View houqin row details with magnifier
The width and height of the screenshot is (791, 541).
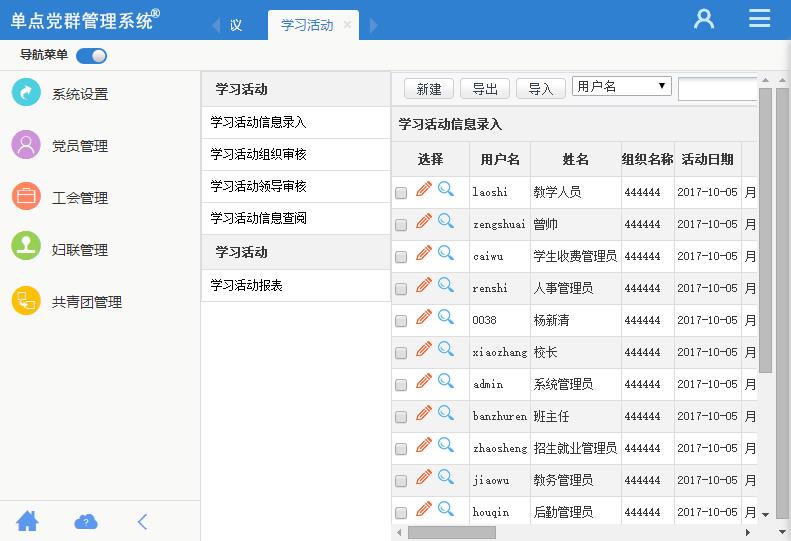point(446,509)
